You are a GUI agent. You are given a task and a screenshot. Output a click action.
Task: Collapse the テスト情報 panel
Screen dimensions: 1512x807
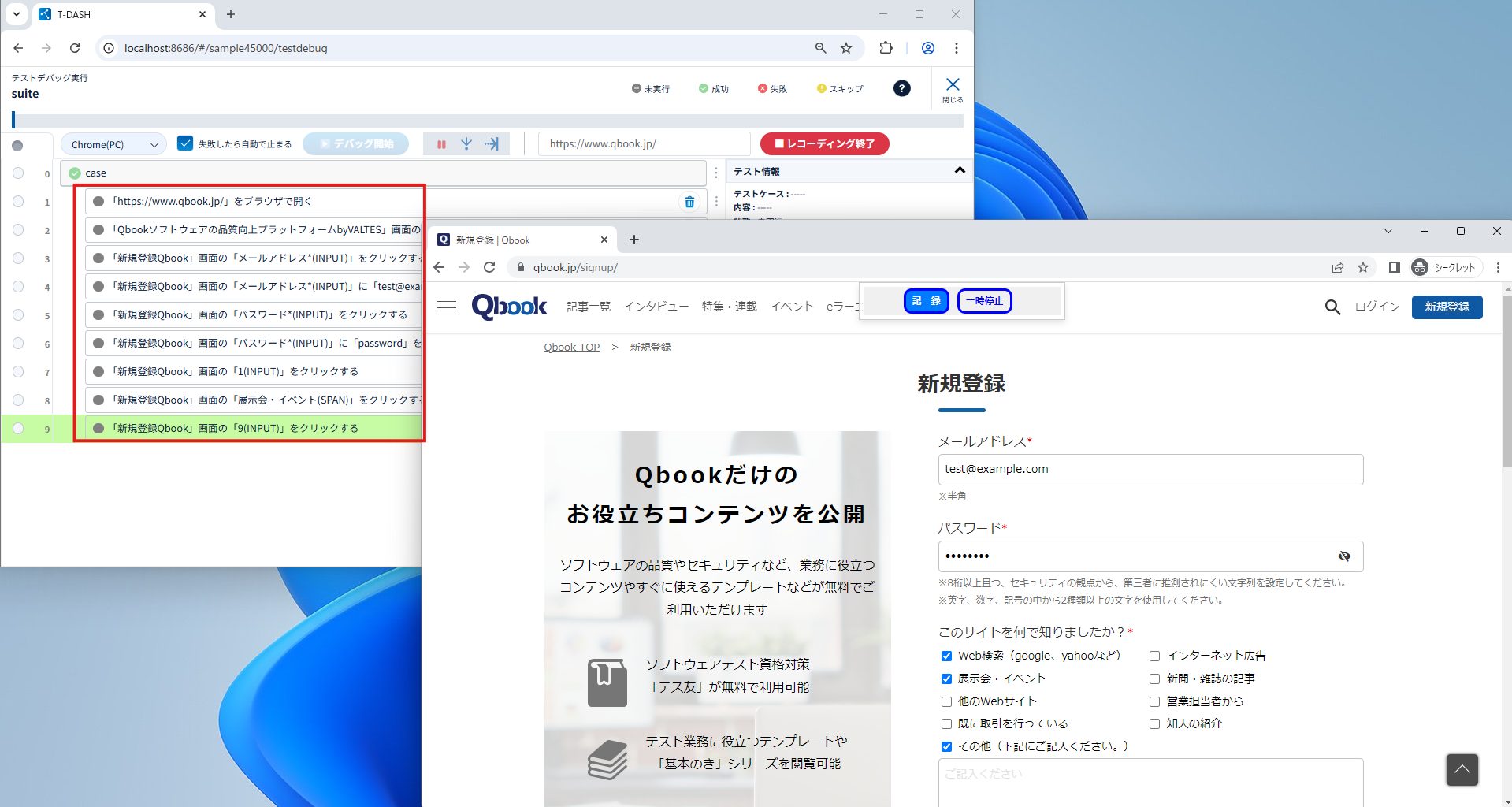pyautogui.click(x=959, y=171)
